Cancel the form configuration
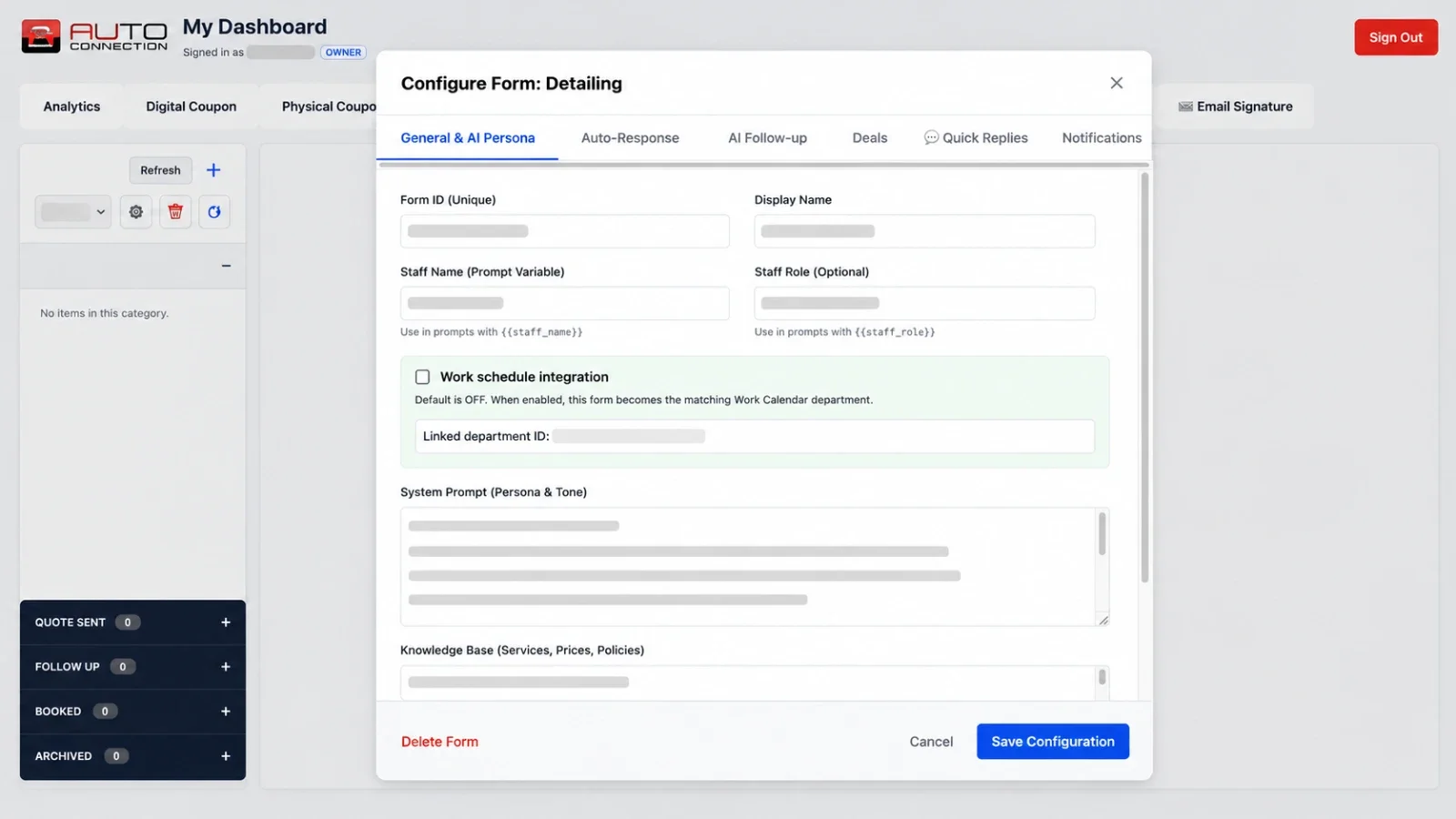 pyautogui.click(x=931, y=742)
